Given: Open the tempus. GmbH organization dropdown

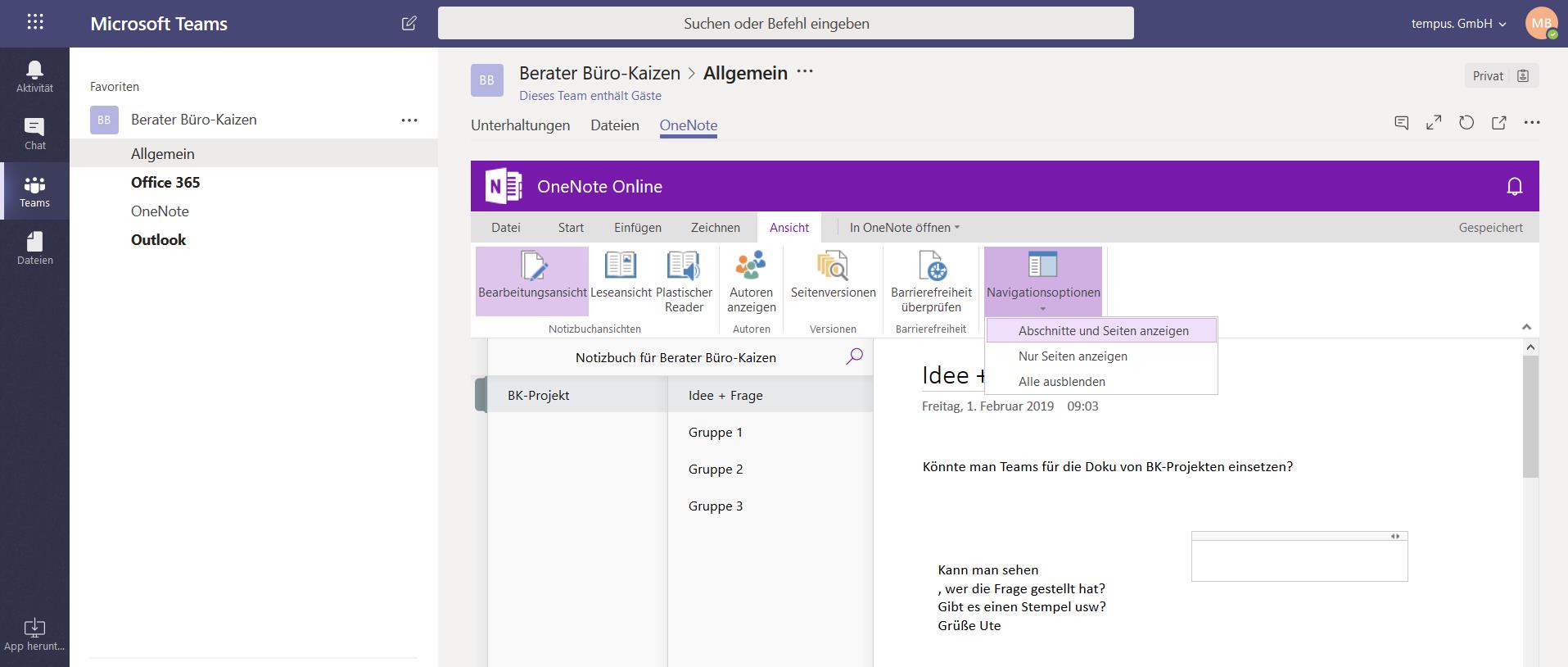Looking at the screenshot, I should point(1459,24).
